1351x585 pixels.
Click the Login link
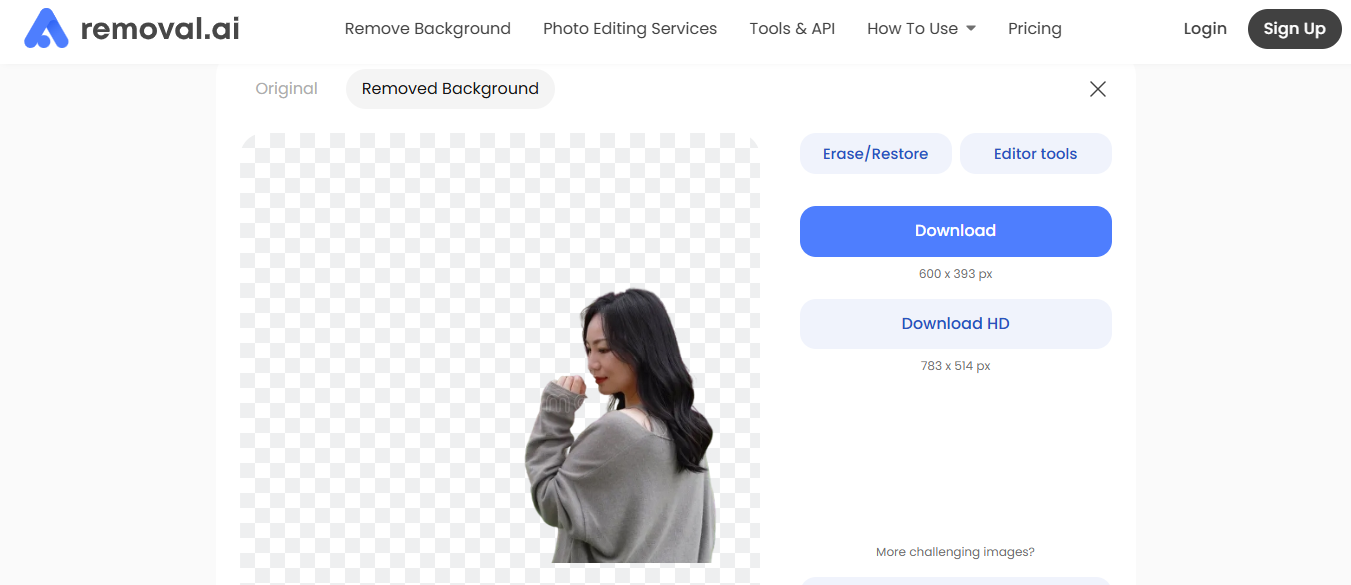pos(1204,29)
